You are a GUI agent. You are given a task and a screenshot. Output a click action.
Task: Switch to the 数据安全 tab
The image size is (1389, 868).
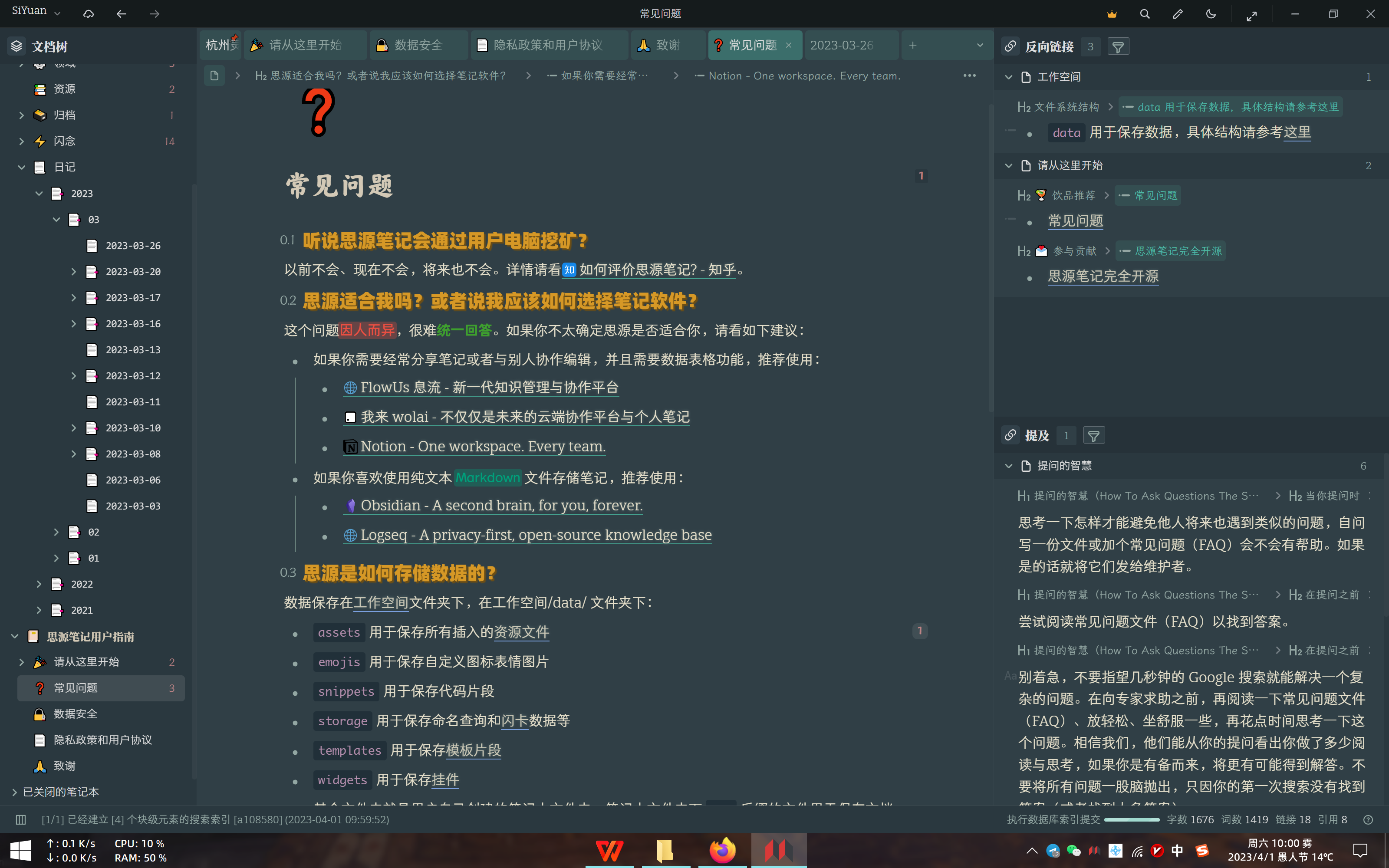click(418, 45)
